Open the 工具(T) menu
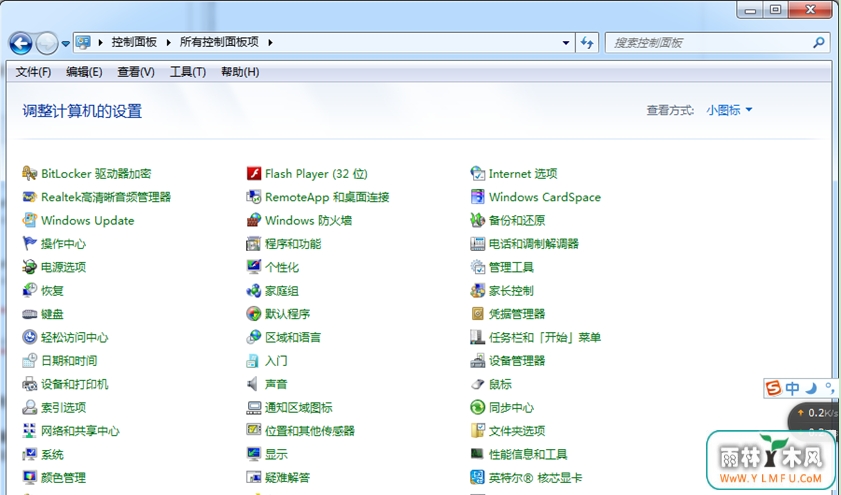The width and height of the screenshot is (841, 495). click(x=188, y=72)
